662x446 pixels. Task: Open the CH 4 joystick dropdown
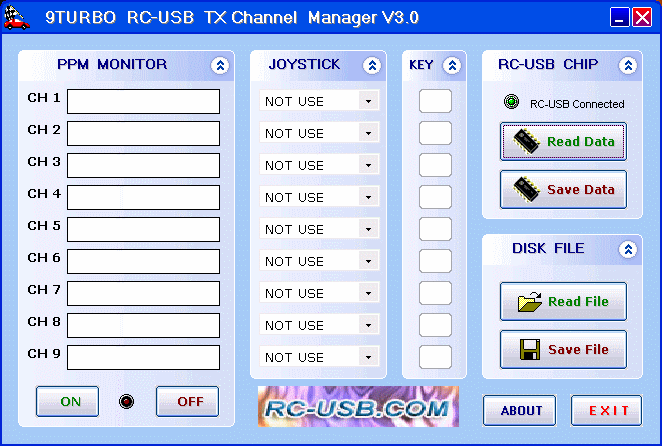point(369,197)
